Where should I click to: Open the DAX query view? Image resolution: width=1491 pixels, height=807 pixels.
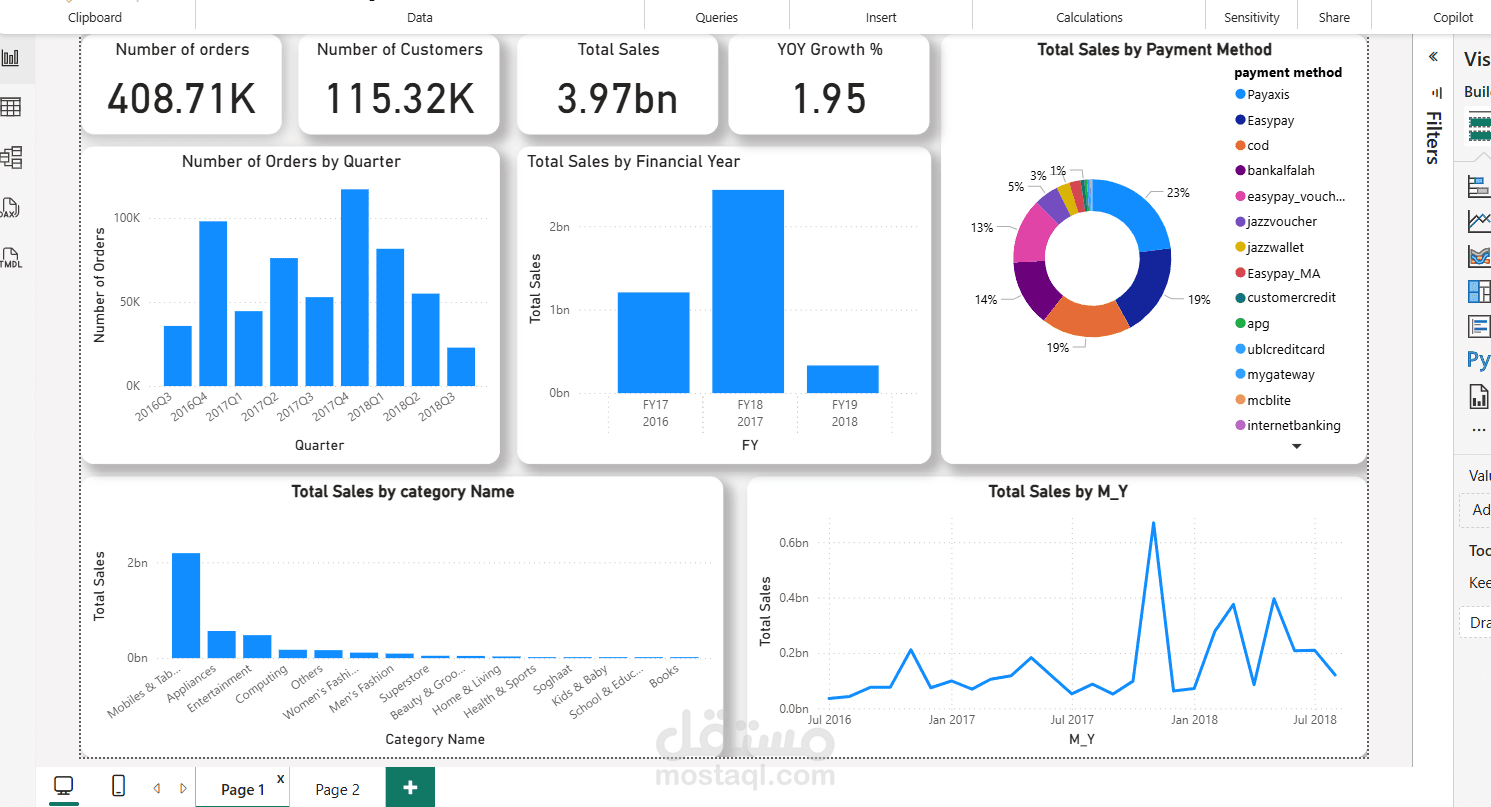pyautogui.click(x=13, y=207)
